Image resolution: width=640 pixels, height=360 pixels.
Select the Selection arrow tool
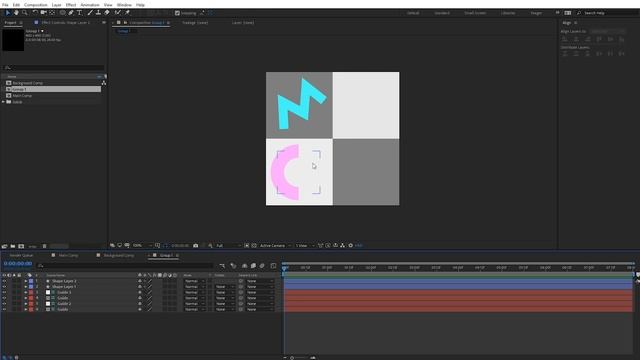tap(7, 13)
